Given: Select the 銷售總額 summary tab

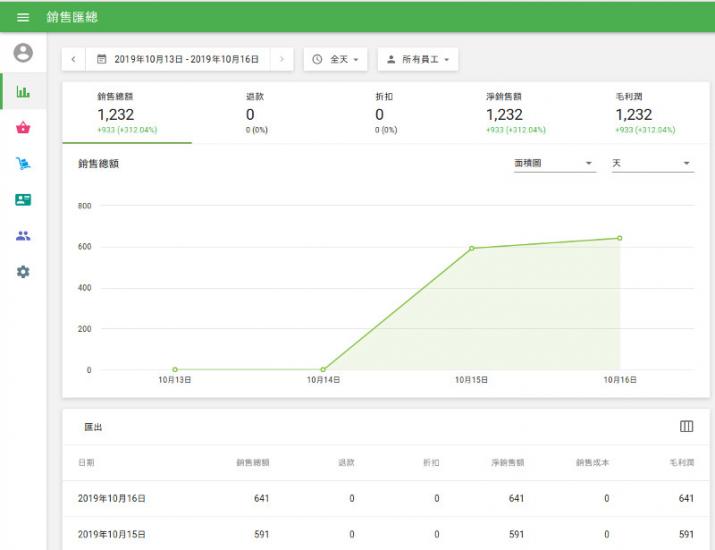Looking at the screenshot, I should pos(127,113).
